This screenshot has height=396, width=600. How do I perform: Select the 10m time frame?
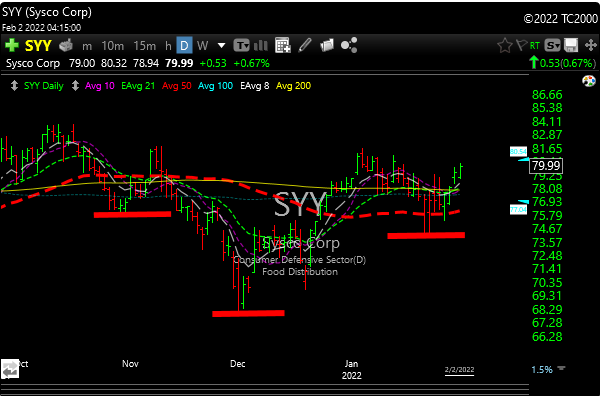pyautogui.click(x=112, y=46)
